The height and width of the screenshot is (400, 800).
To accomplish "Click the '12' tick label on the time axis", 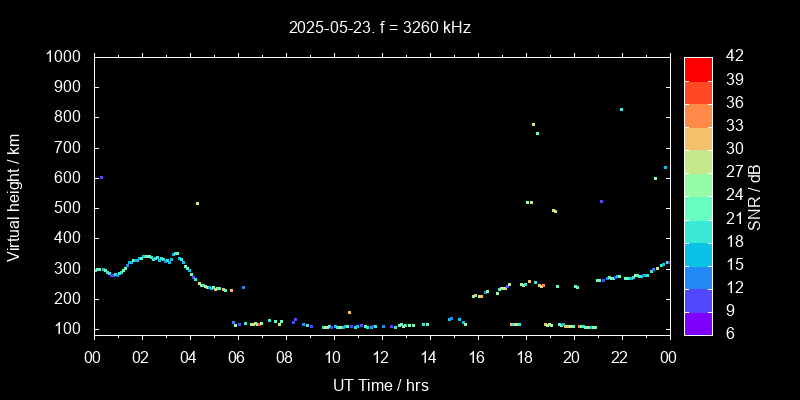I will 380,357.
